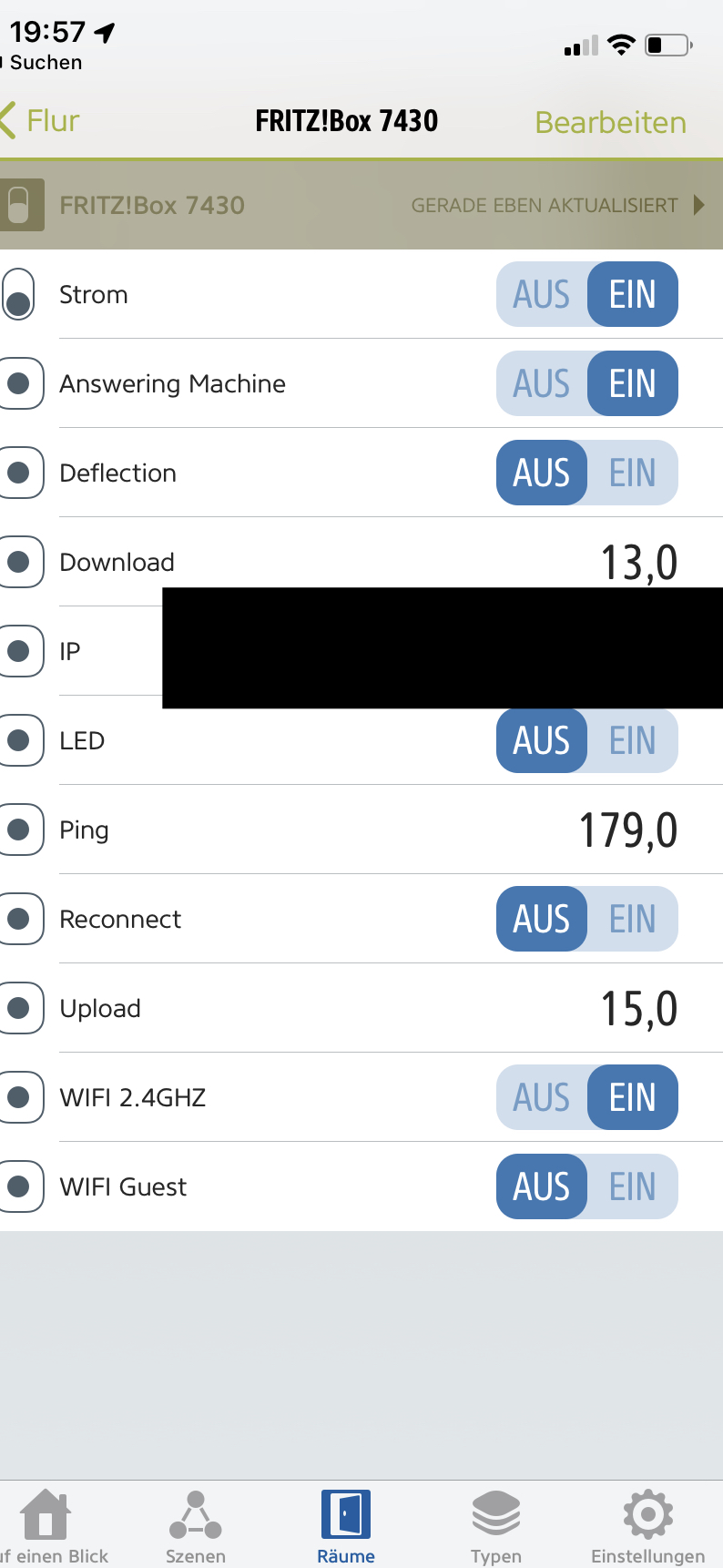Tap the Strom switch device icon

(18, 295)
